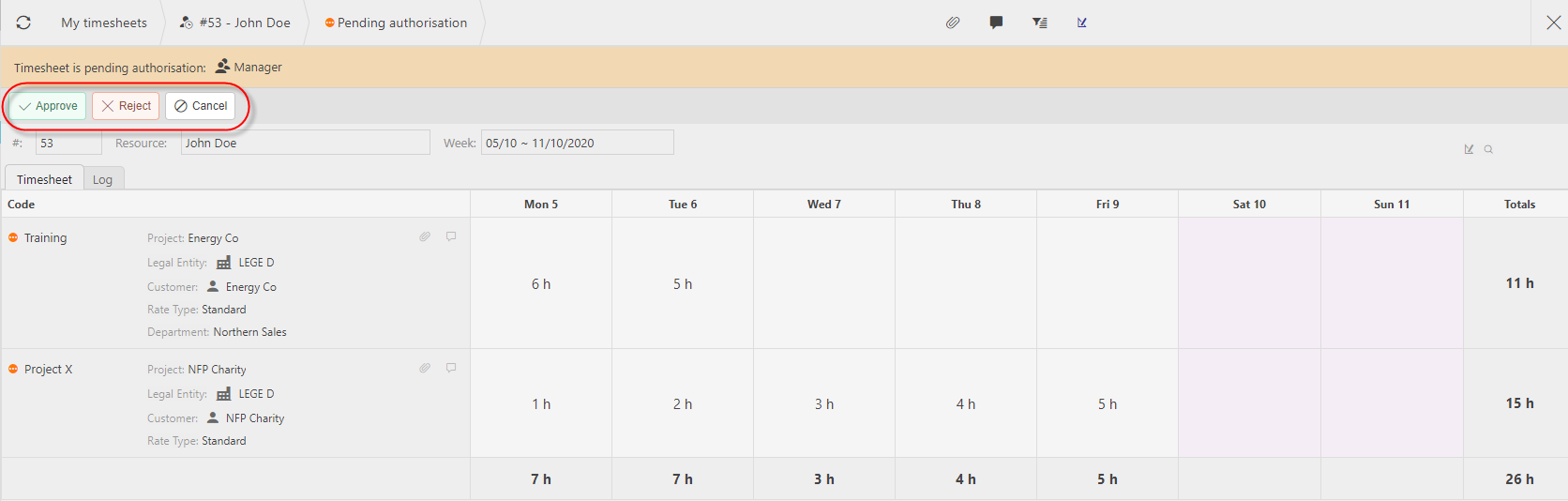Click the paperclip icon on Training row
The image size is (1568, 501).
coord(425,236)
